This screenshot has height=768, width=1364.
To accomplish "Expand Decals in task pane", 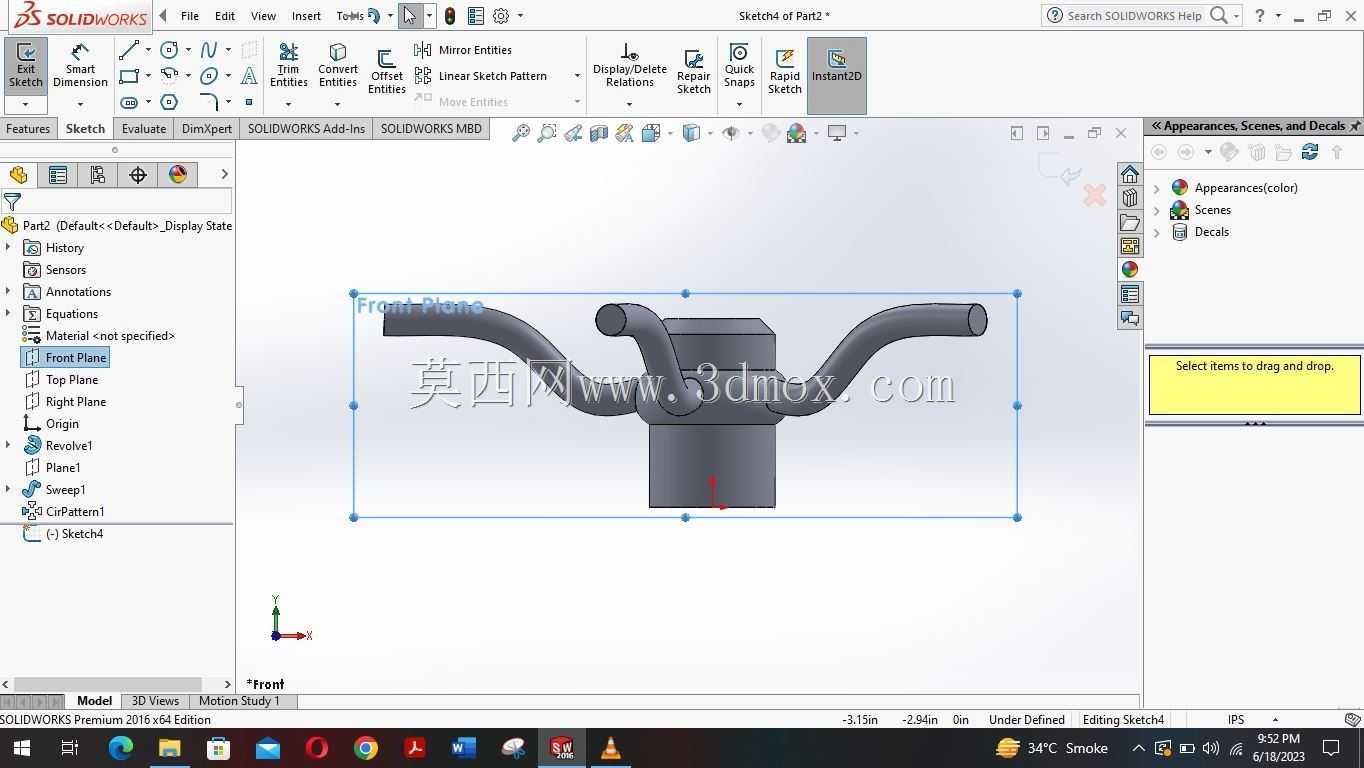I will click(1157, 232).
